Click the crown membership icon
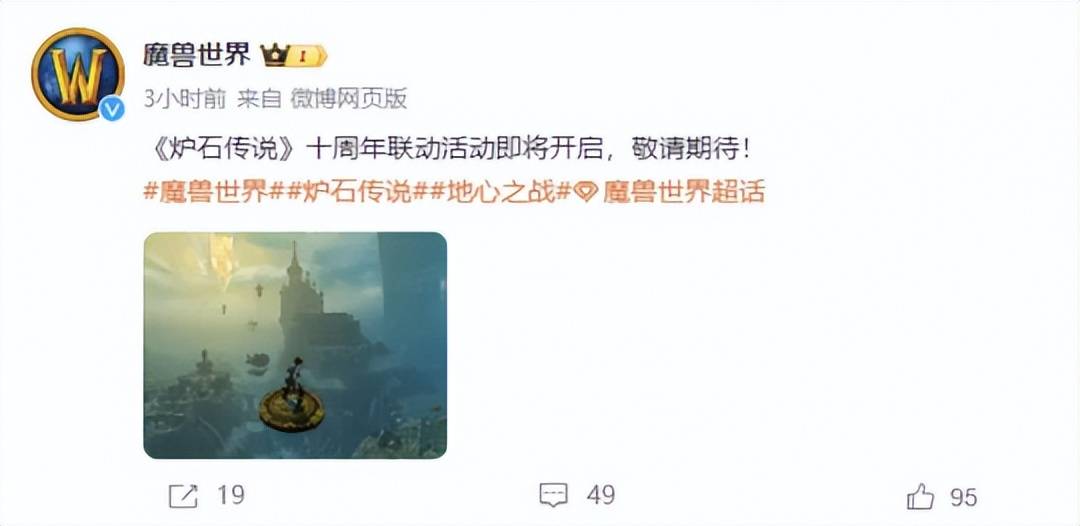The height and width of the screenshot is (526, 1080). [273, 56]
